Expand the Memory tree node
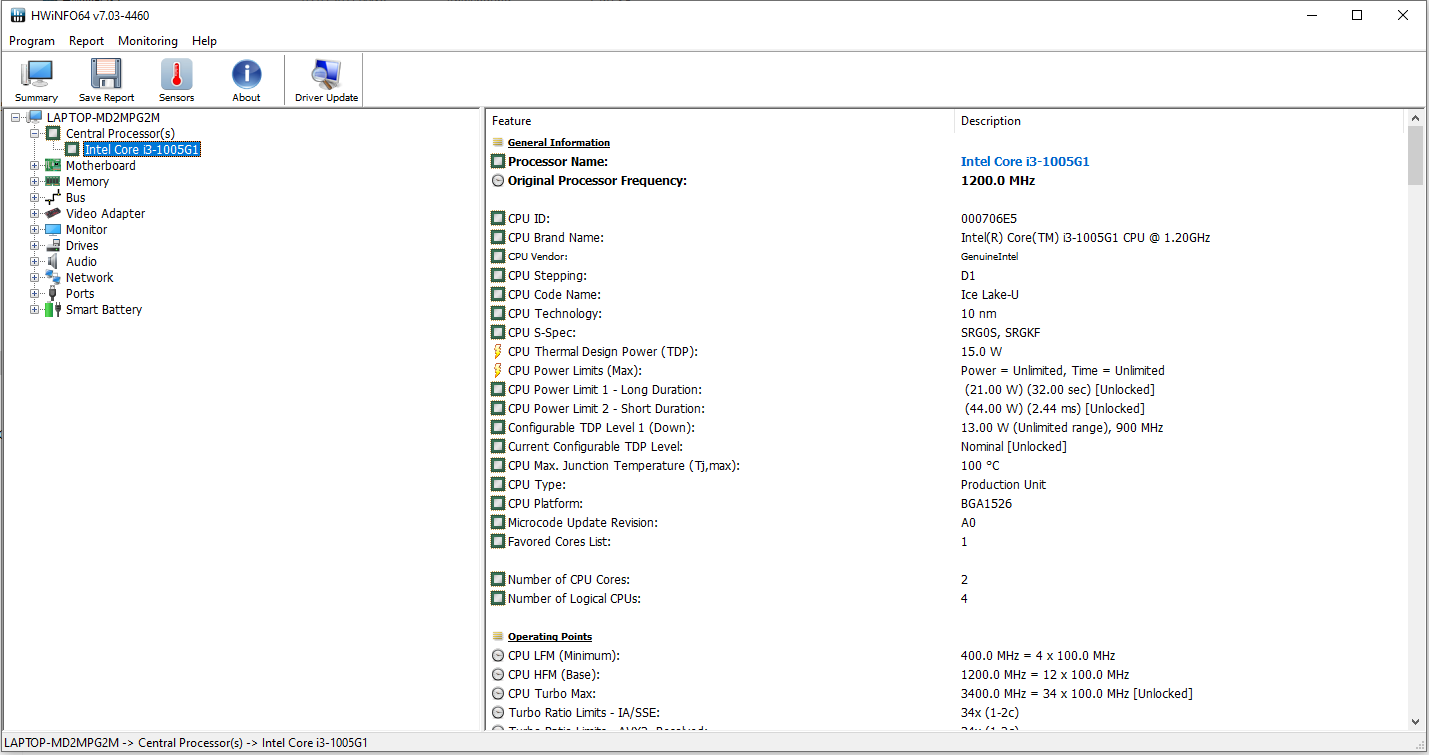 [x=35, y=182]
